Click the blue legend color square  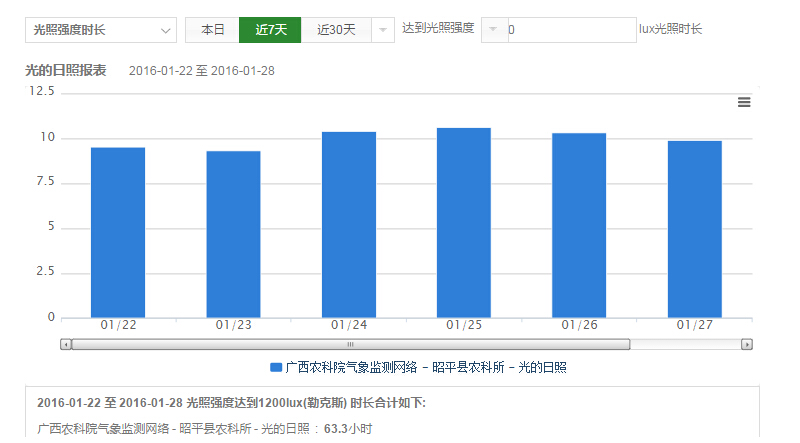coord(276,368)
